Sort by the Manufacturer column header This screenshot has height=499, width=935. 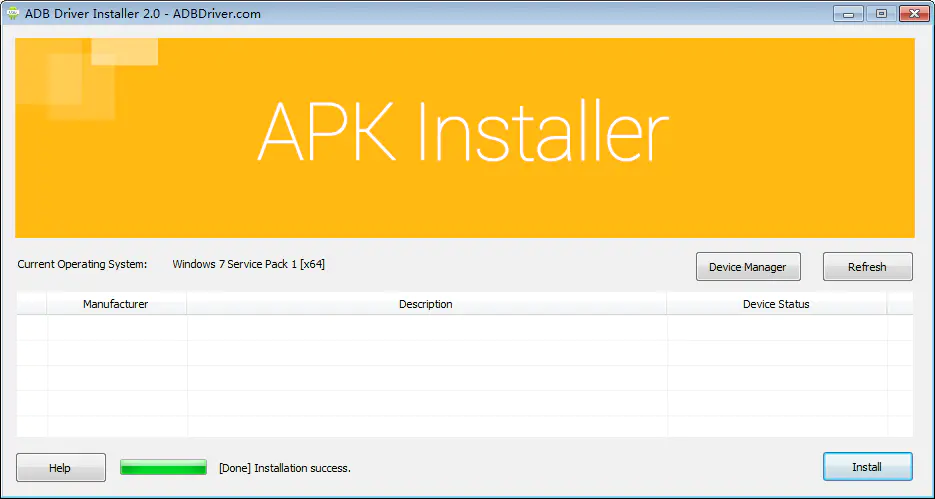(x=116, y=304)
